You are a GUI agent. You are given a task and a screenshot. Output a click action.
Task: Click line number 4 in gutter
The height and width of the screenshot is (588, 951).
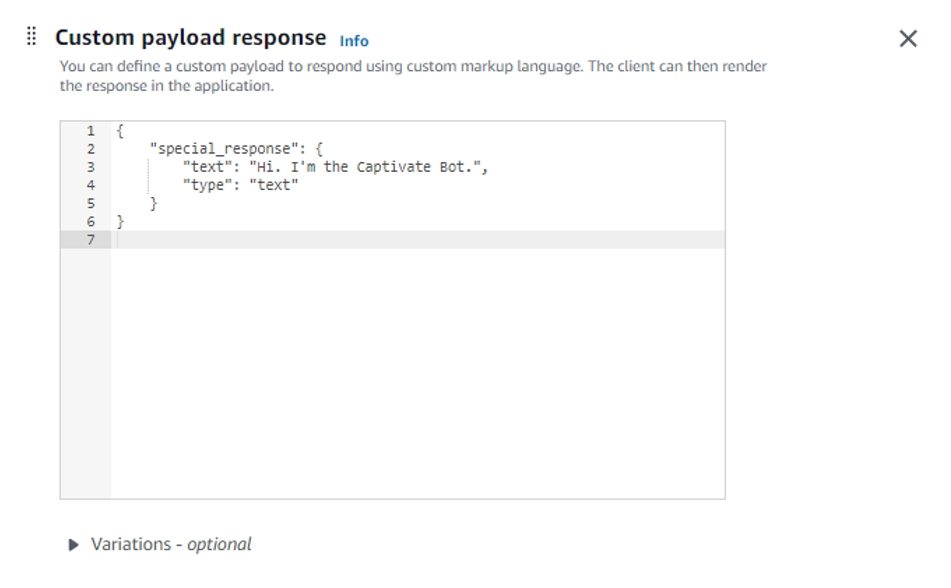90,185
